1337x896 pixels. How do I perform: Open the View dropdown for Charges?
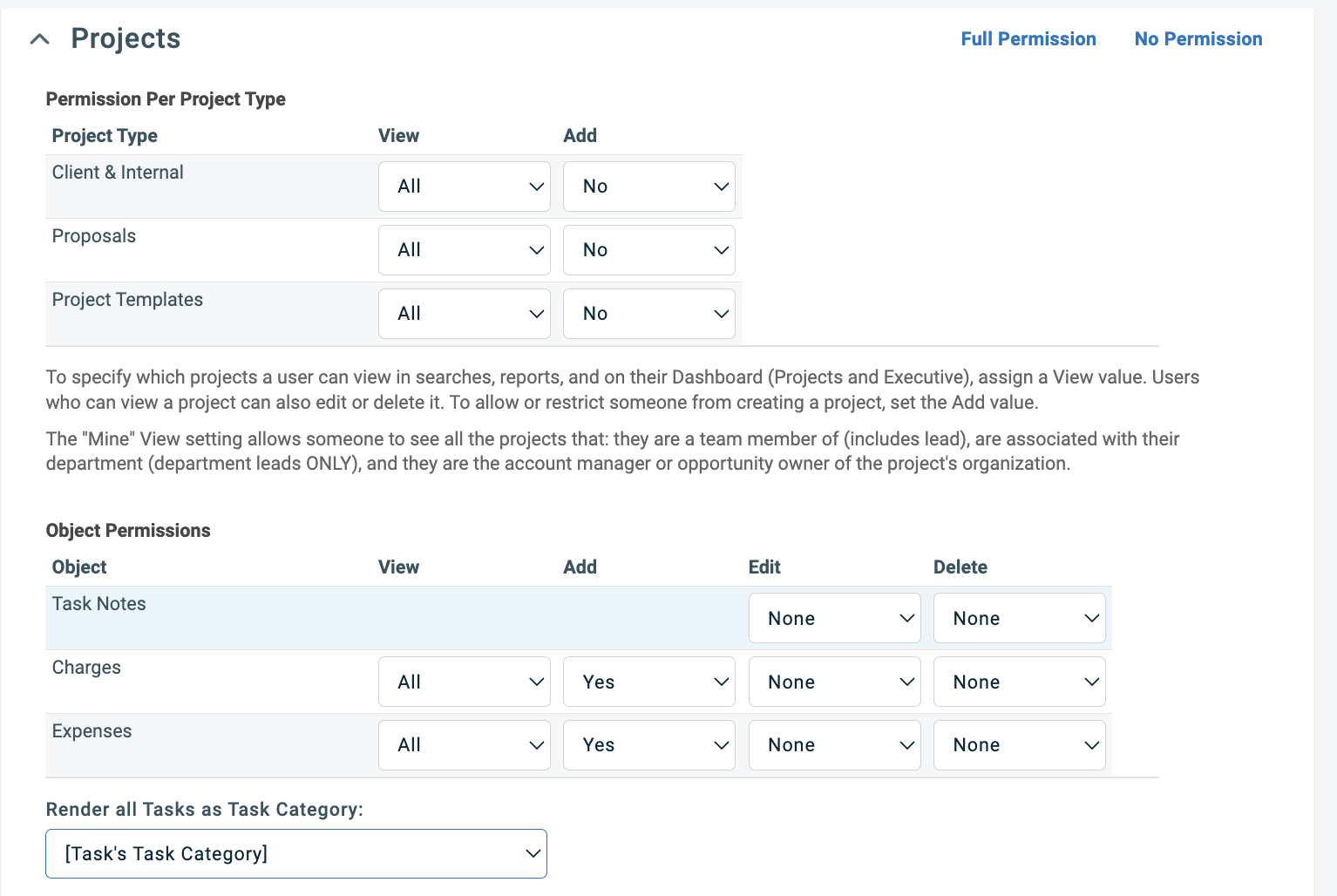464,681
